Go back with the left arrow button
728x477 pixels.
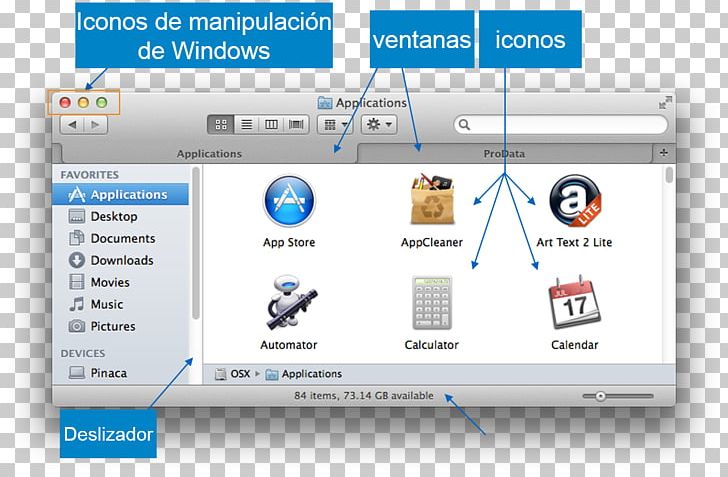(72, 125)
